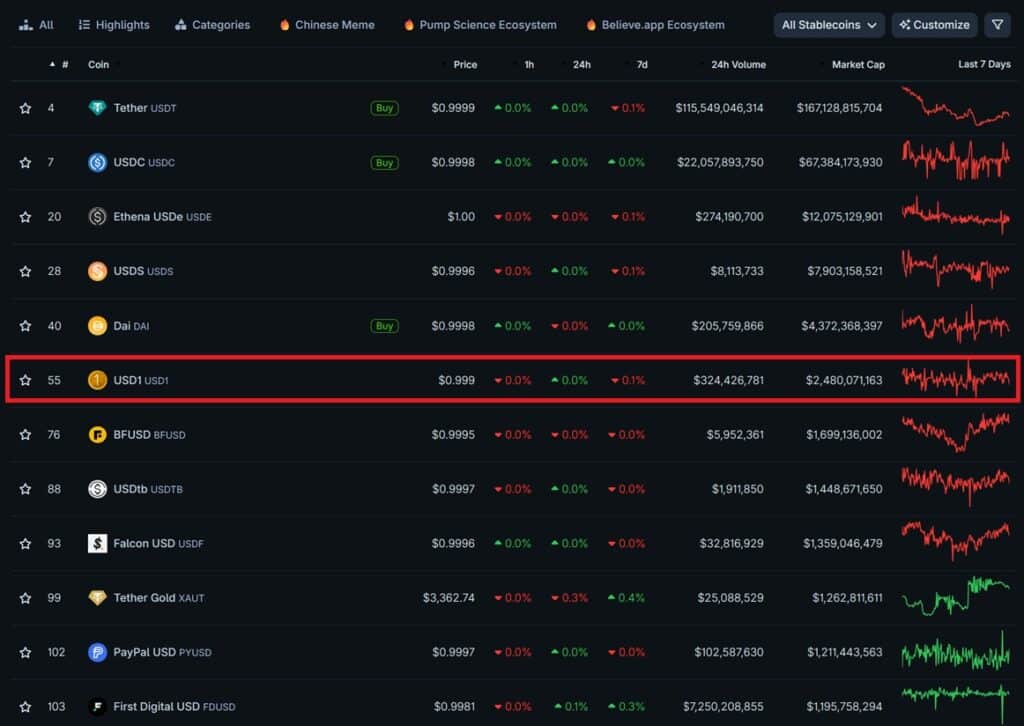Sort by Market Cap column
1024x726 pixels.
click(x=857, y=65)
